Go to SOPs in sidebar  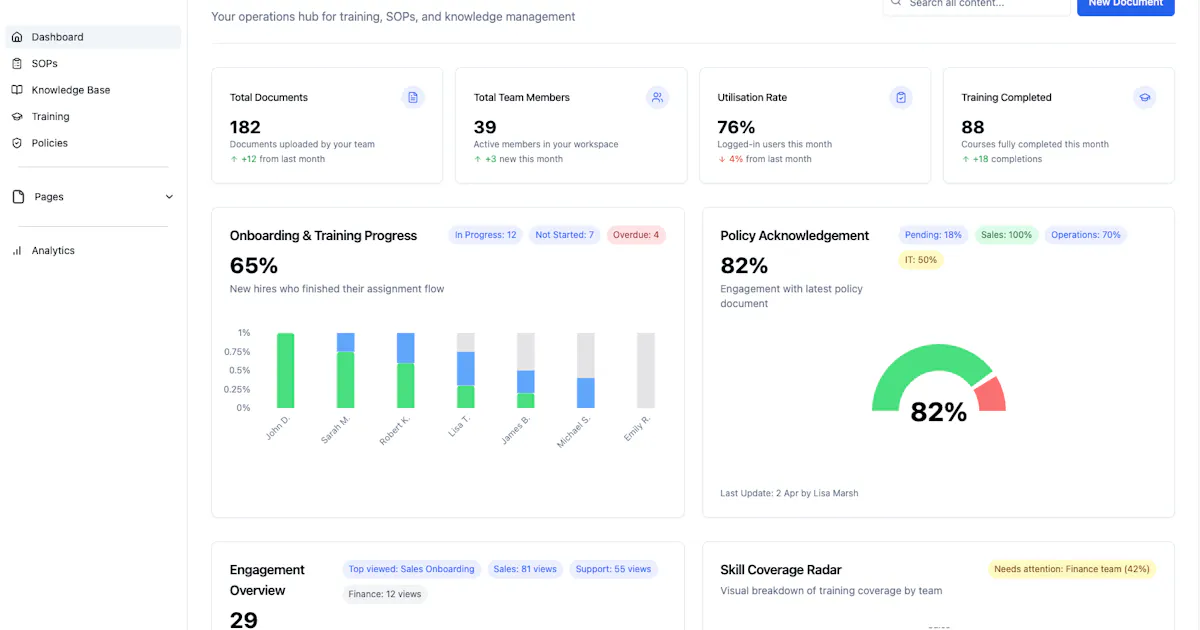coord(93,63)
